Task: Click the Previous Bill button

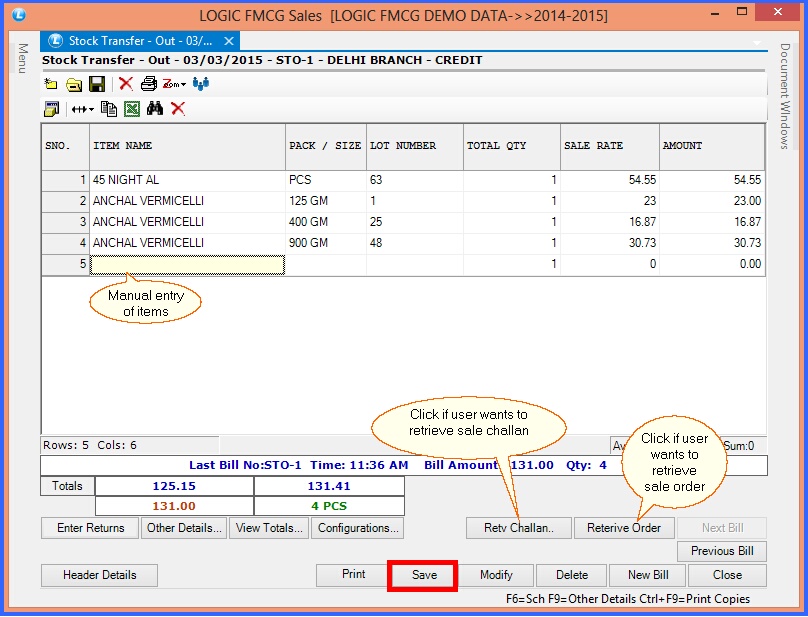Action: (x=722, y=551)
